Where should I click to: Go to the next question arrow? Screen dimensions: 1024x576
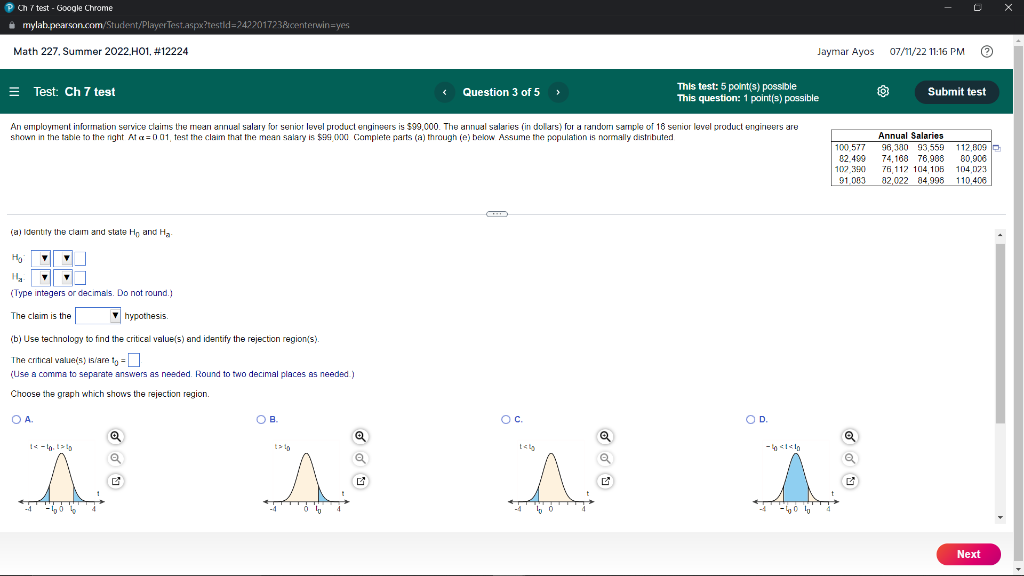click(x=558, y=92)
